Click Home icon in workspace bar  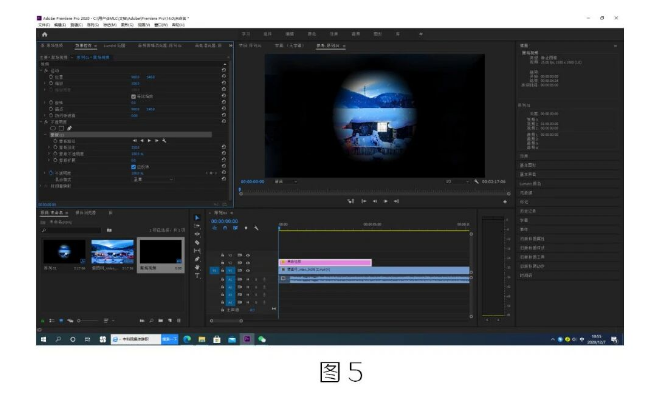tap(45, 34)
